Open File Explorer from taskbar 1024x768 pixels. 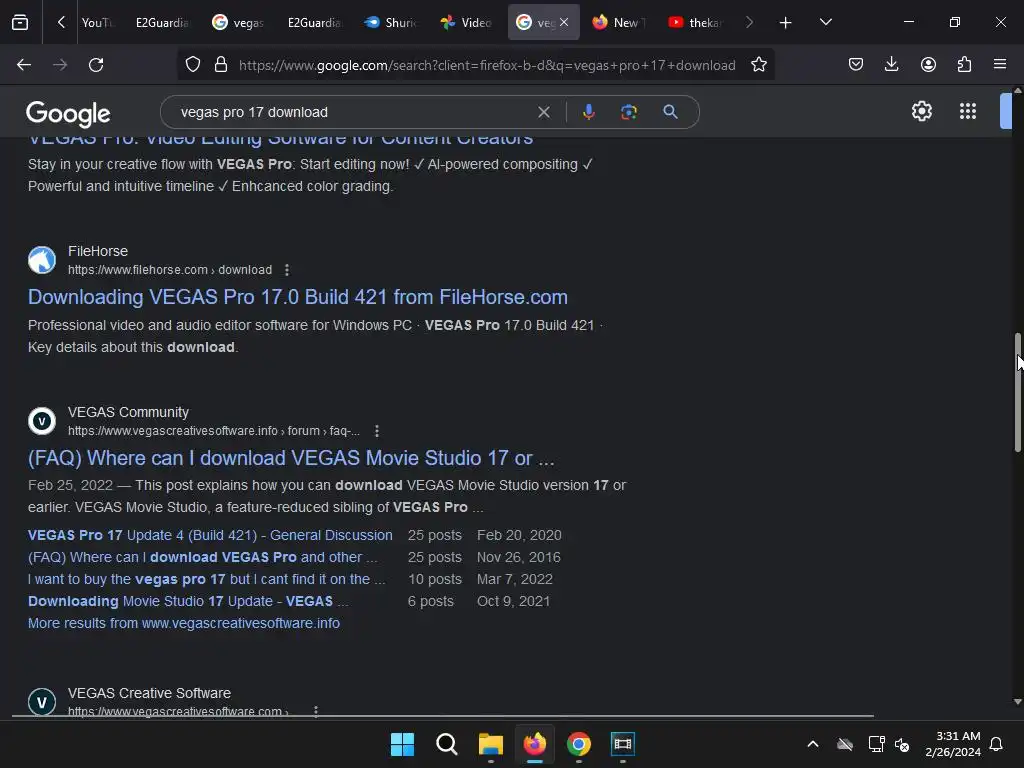(490, 744)
